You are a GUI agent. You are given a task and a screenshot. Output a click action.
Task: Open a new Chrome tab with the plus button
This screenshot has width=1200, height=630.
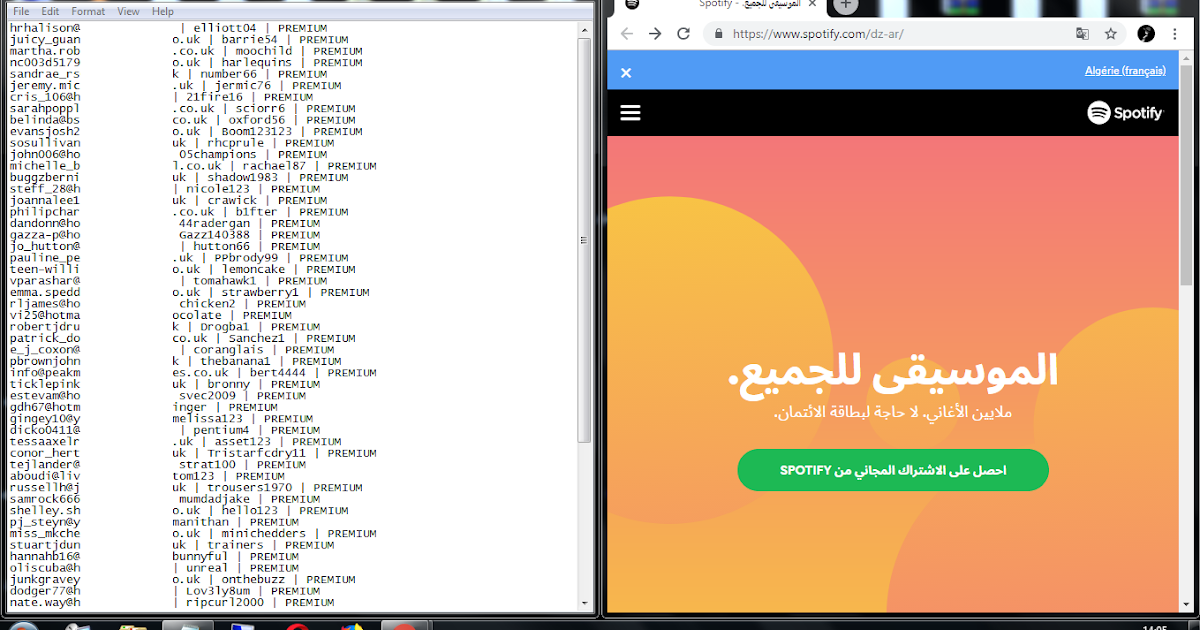pos(846,5)
